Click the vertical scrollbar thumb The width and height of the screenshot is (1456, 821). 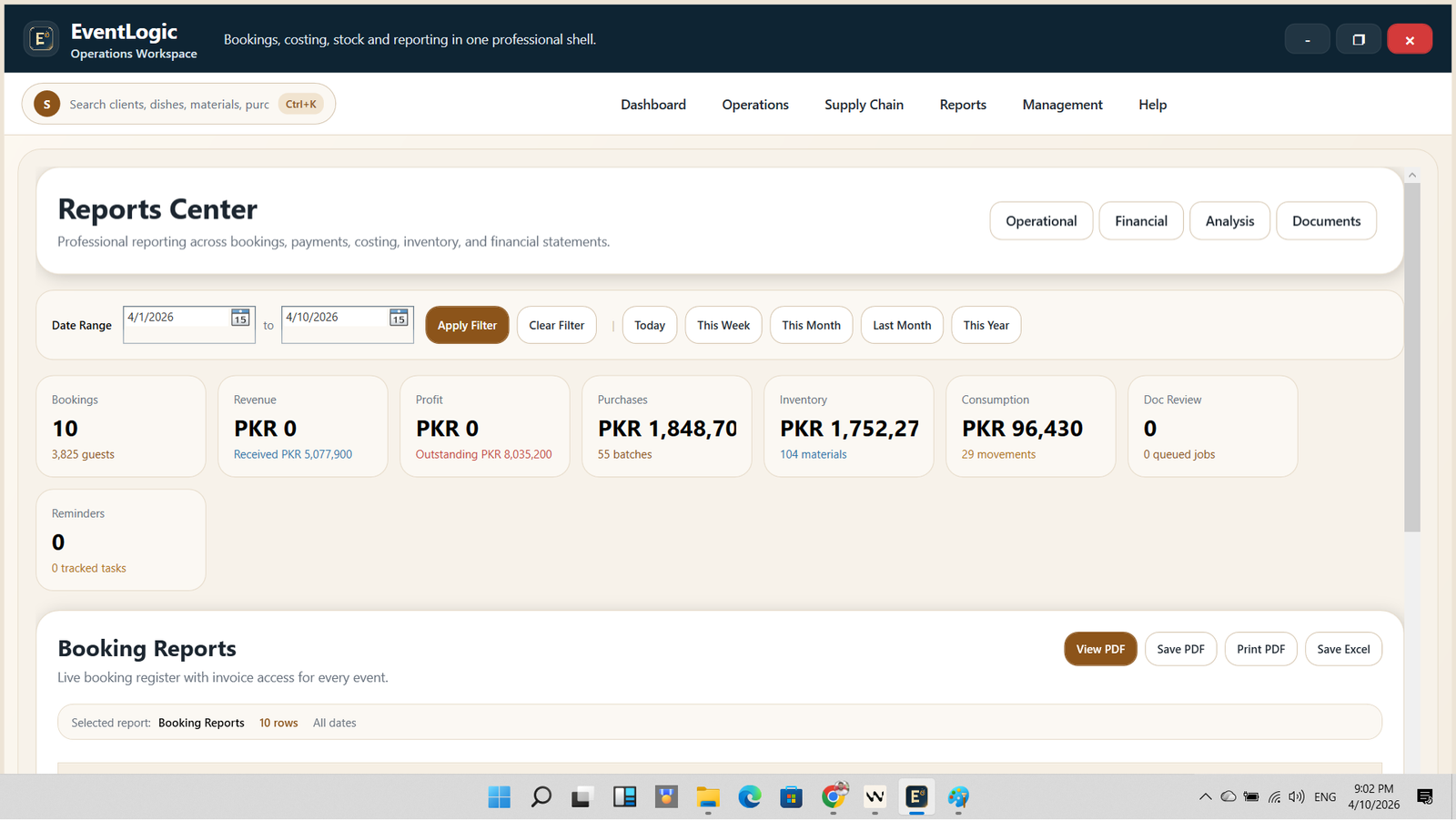1411,355
